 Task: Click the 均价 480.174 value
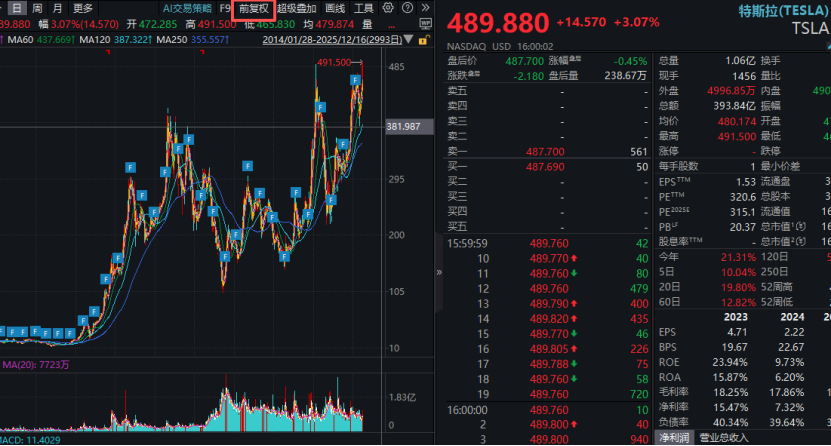[737, 121]
